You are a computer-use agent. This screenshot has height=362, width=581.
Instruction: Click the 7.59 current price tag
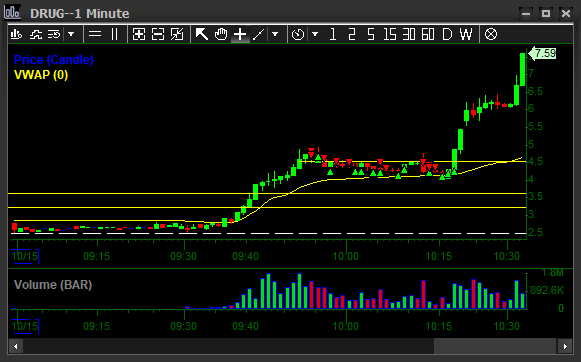542,53
